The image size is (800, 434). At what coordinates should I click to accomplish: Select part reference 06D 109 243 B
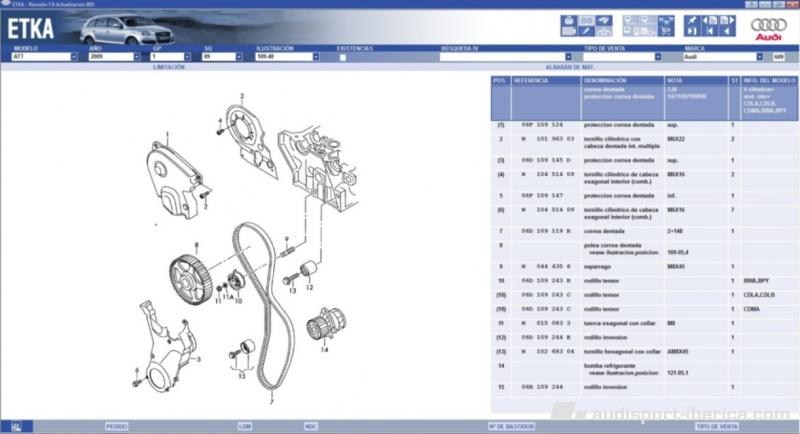pyautogui.click(x=546, y=281)
